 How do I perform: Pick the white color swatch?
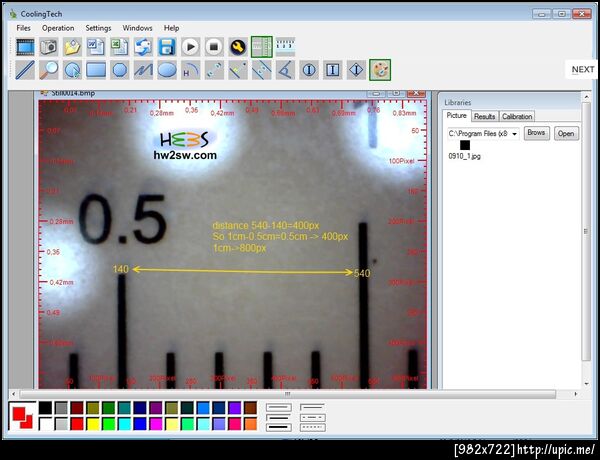click(45, 424)
